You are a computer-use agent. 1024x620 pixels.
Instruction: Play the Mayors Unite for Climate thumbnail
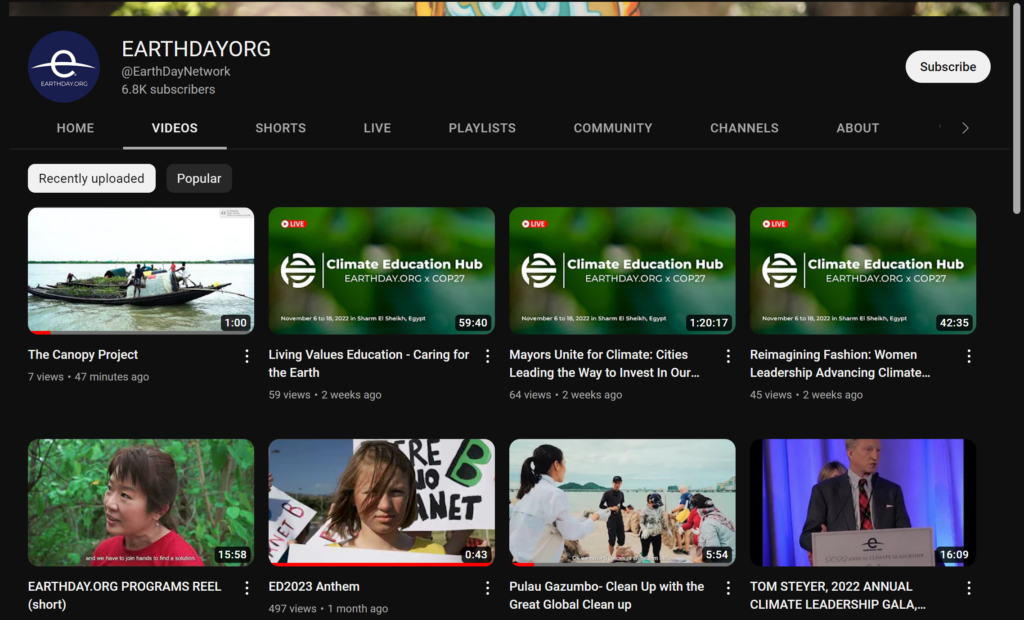pos(622,270)
